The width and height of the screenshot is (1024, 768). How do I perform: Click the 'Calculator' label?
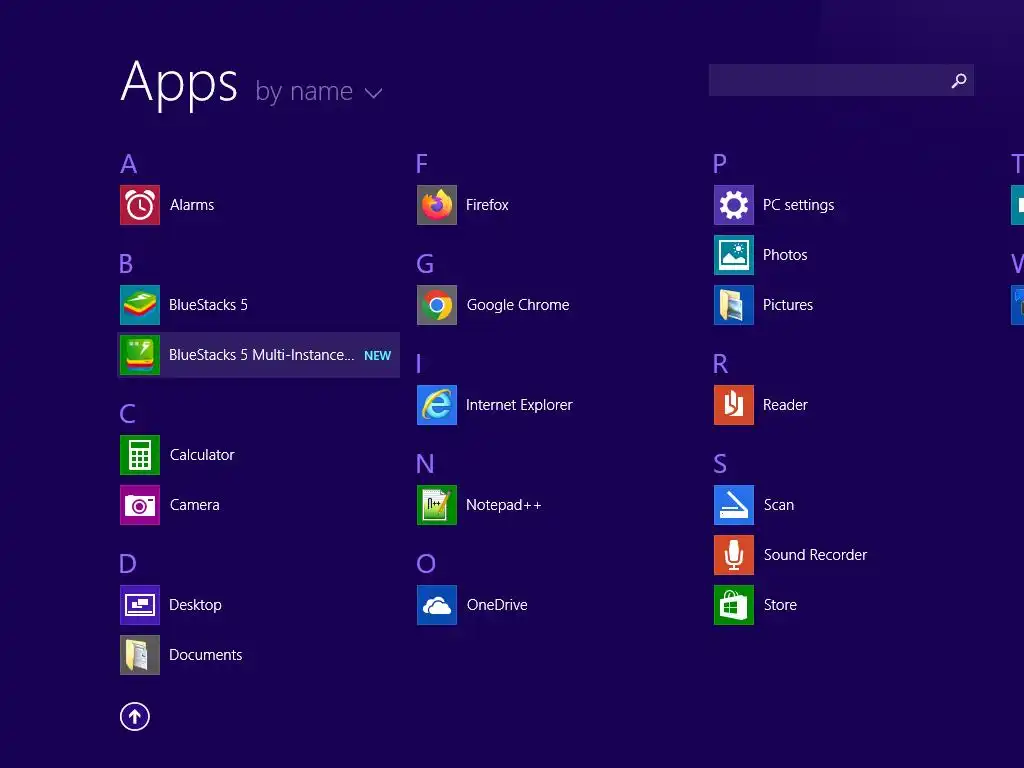click(x=202, y=455)
